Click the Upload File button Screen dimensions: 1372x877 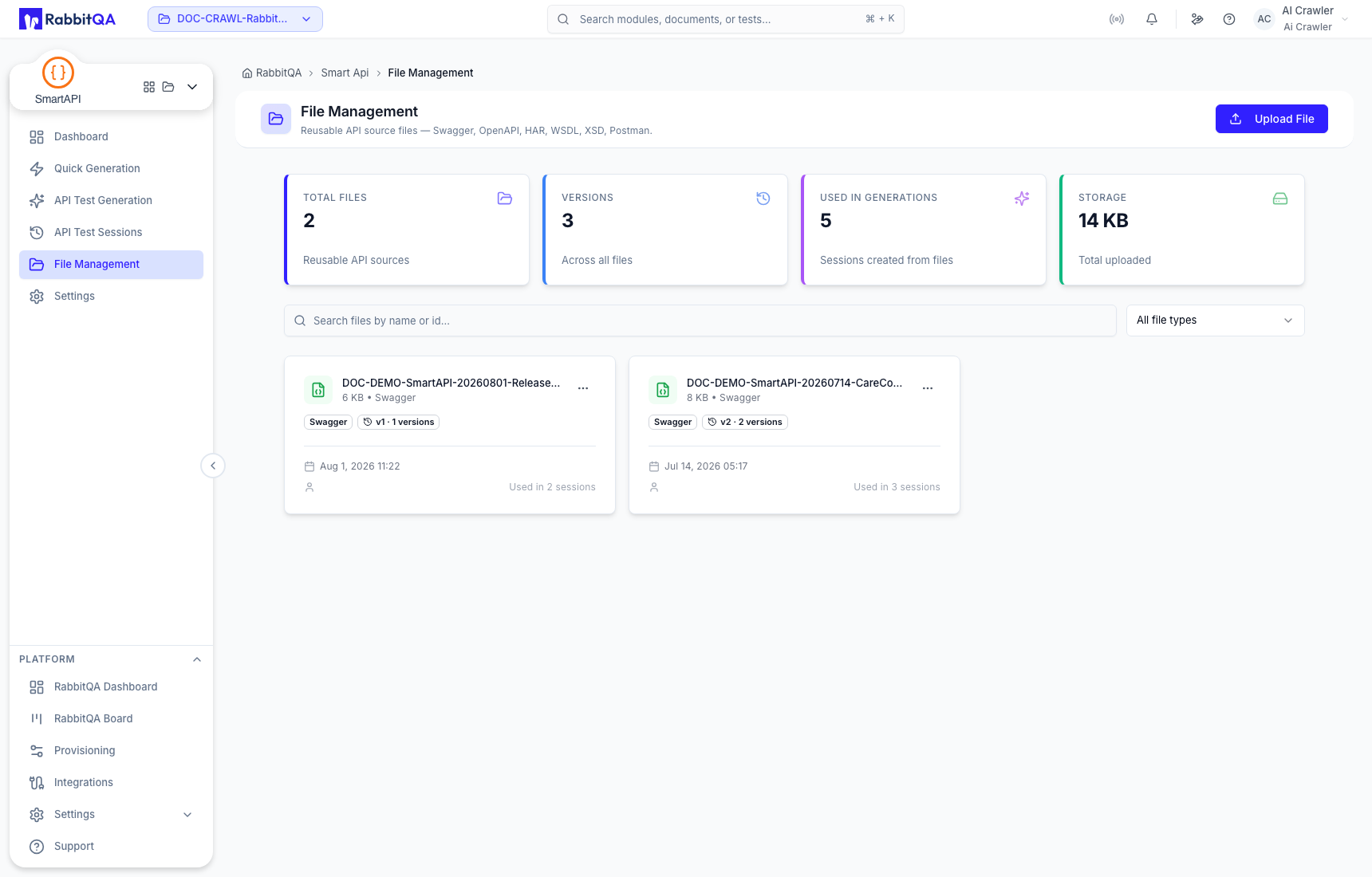[x=1271, y=119]
